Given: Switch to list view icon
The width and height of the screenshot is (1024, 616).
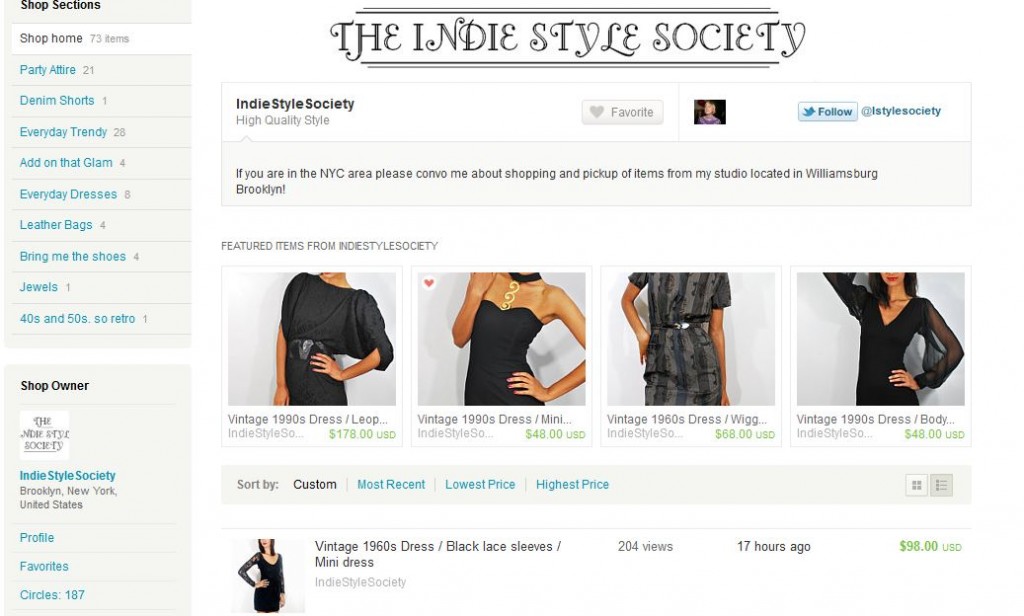Looking at the screenshot, I should [x=941, y=485].
